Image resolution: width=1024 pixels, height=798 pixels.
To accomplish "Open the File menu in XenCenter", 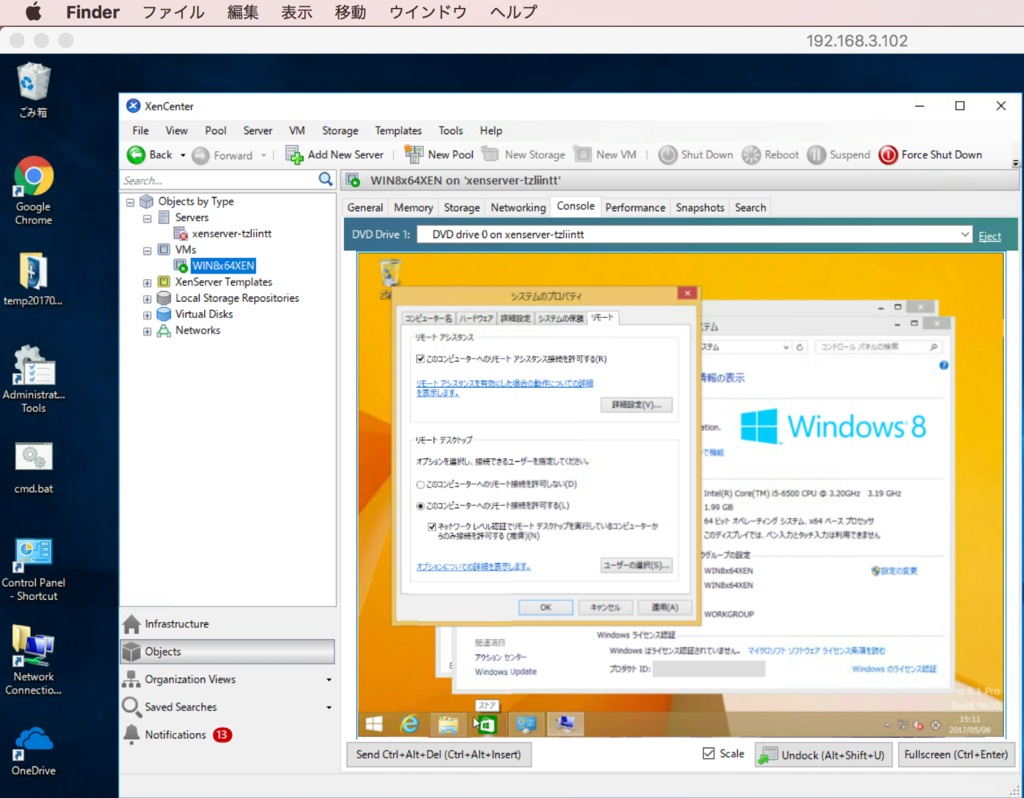I will (140, 131).
